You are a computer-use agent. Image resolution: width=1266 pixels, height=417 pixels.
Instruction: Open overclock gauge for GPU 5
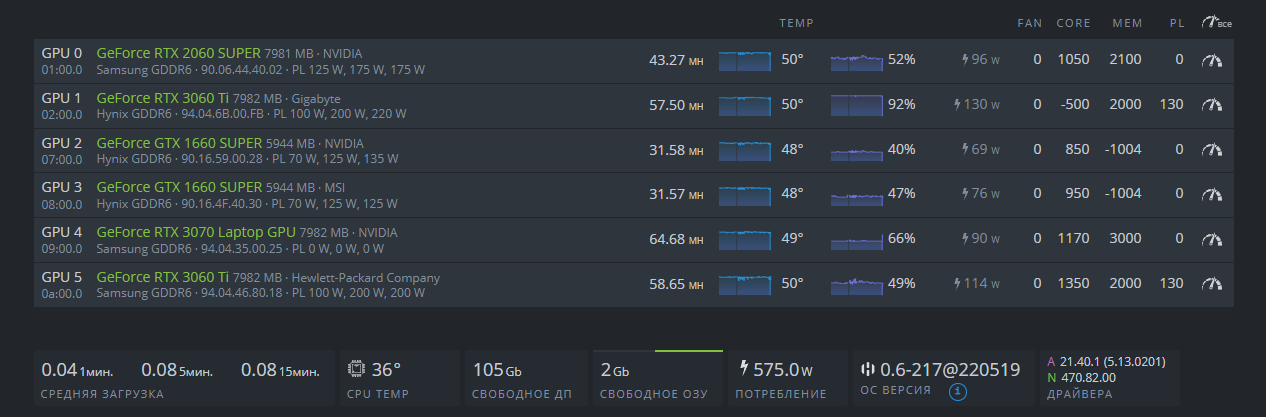(1212, 283)
